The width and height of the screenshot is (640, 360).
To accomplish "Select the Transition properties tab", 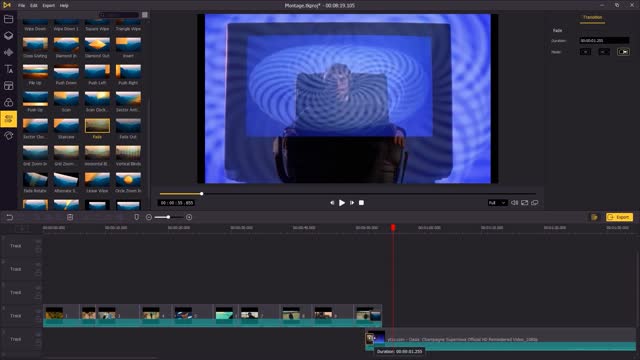I will [592, 18].
